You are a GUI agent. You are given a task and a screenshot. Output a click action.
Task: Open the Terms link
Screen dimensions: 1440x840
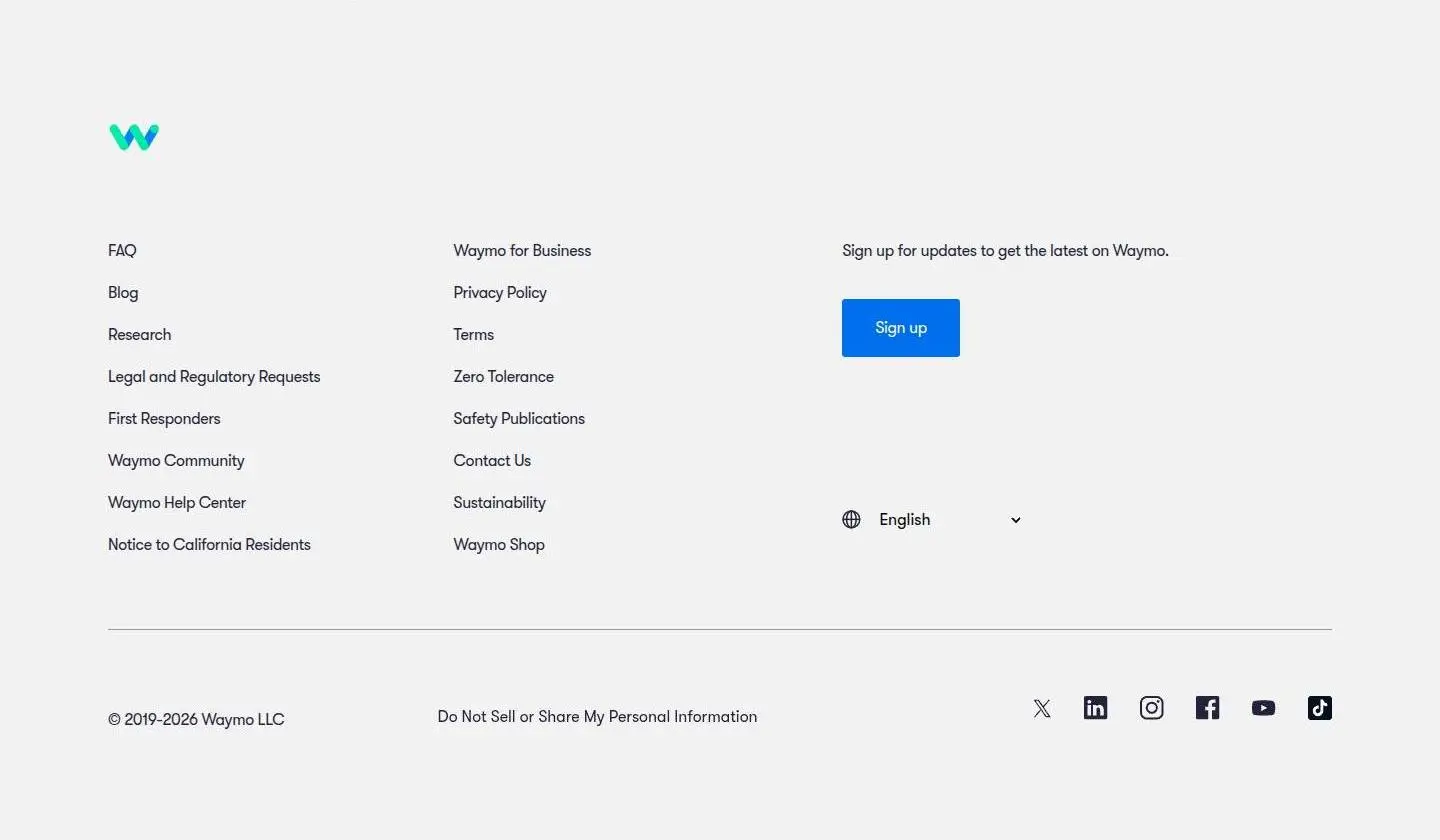click(474, 335)
